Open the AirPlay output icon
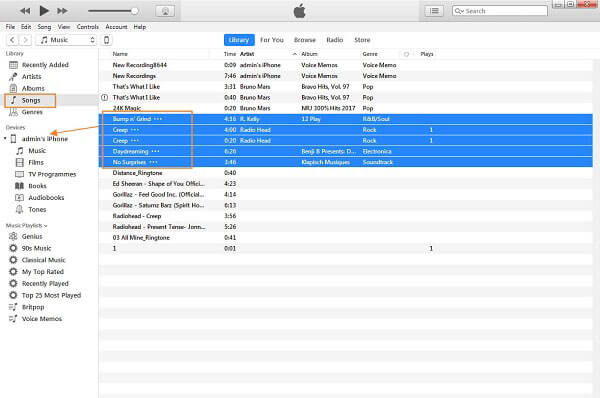The height and width of the screenshot is (398, 600). (x=165, y=11)
